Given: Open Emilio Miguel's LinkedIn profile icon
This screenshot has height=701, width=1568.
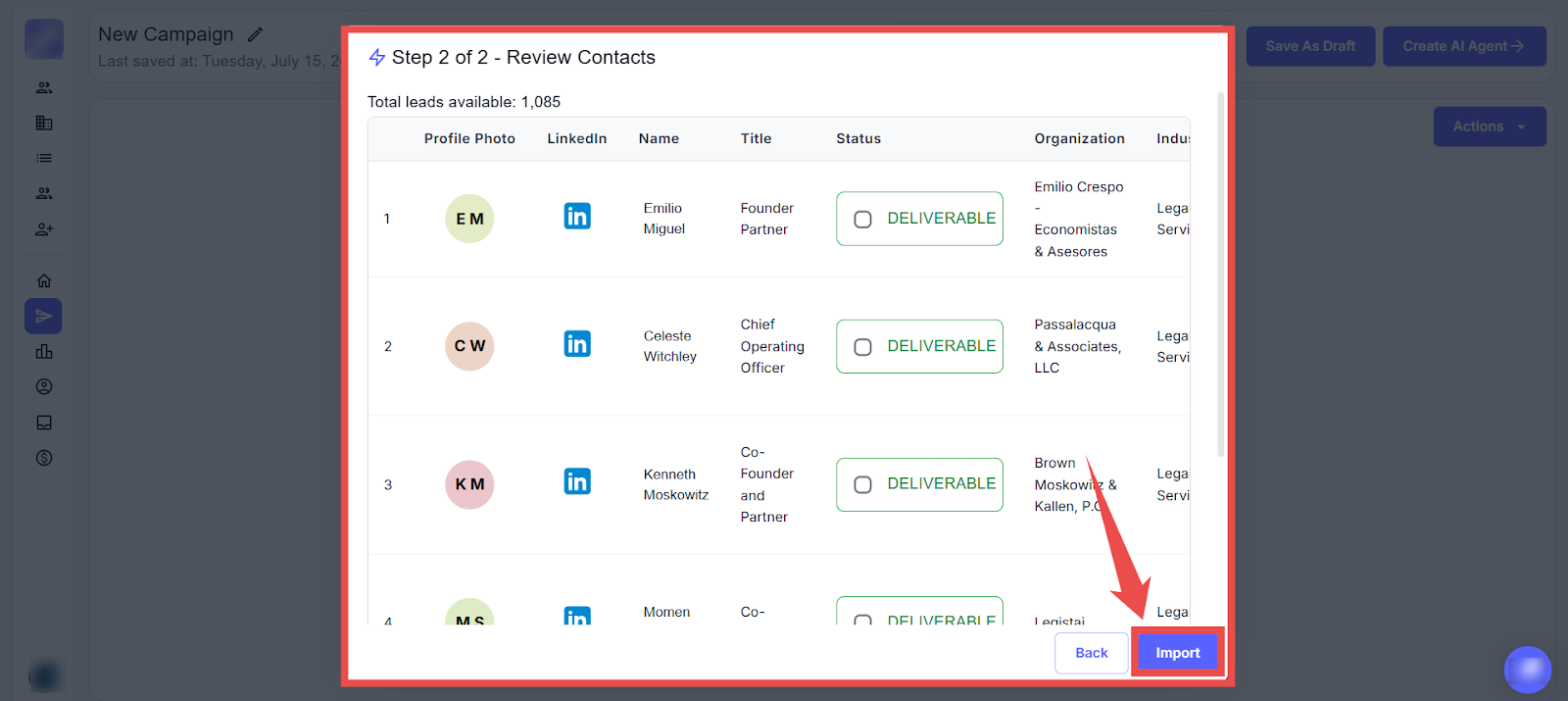Looking at the screenshot, I should pos(577,217).
